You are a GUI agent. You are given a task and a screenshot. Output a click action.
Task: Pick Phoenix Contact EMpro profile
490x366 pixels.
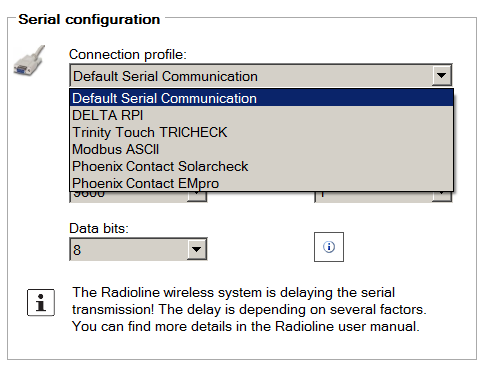[261, 183]
